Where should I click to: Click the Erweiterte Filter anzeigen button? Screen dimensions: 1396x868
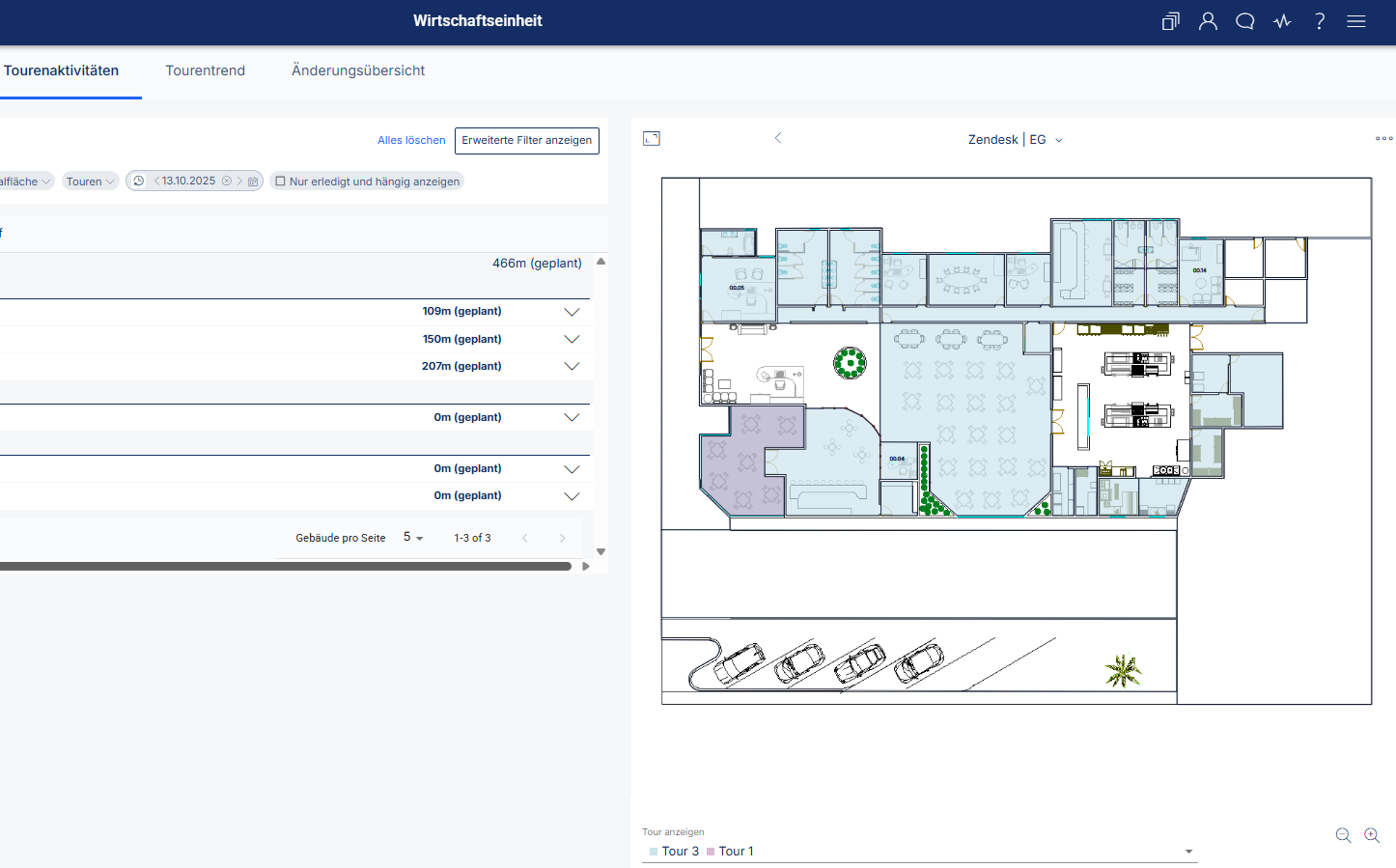pos(526,140)
